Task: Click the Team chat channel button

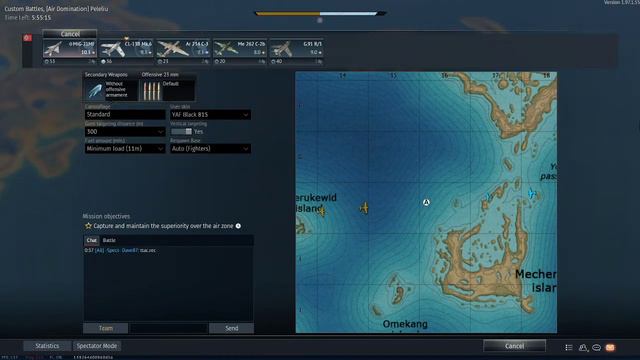Action: 106,328
